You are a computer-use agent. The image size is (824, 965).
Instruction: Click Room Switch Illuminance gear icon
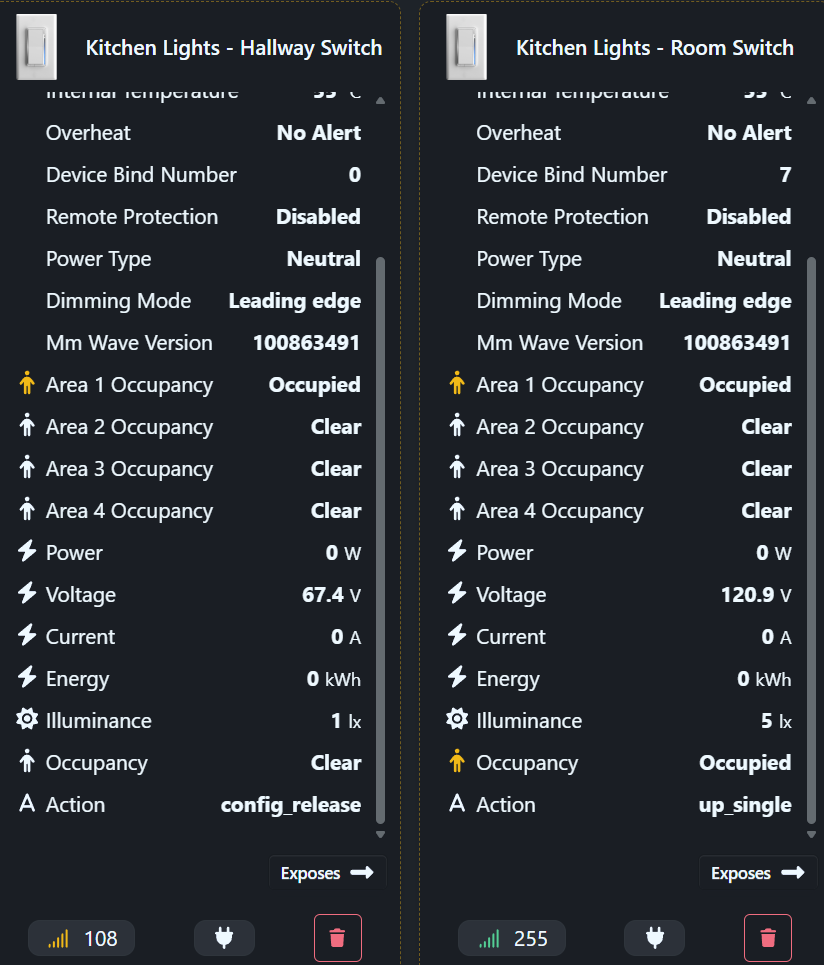click(x=457, y=721)
